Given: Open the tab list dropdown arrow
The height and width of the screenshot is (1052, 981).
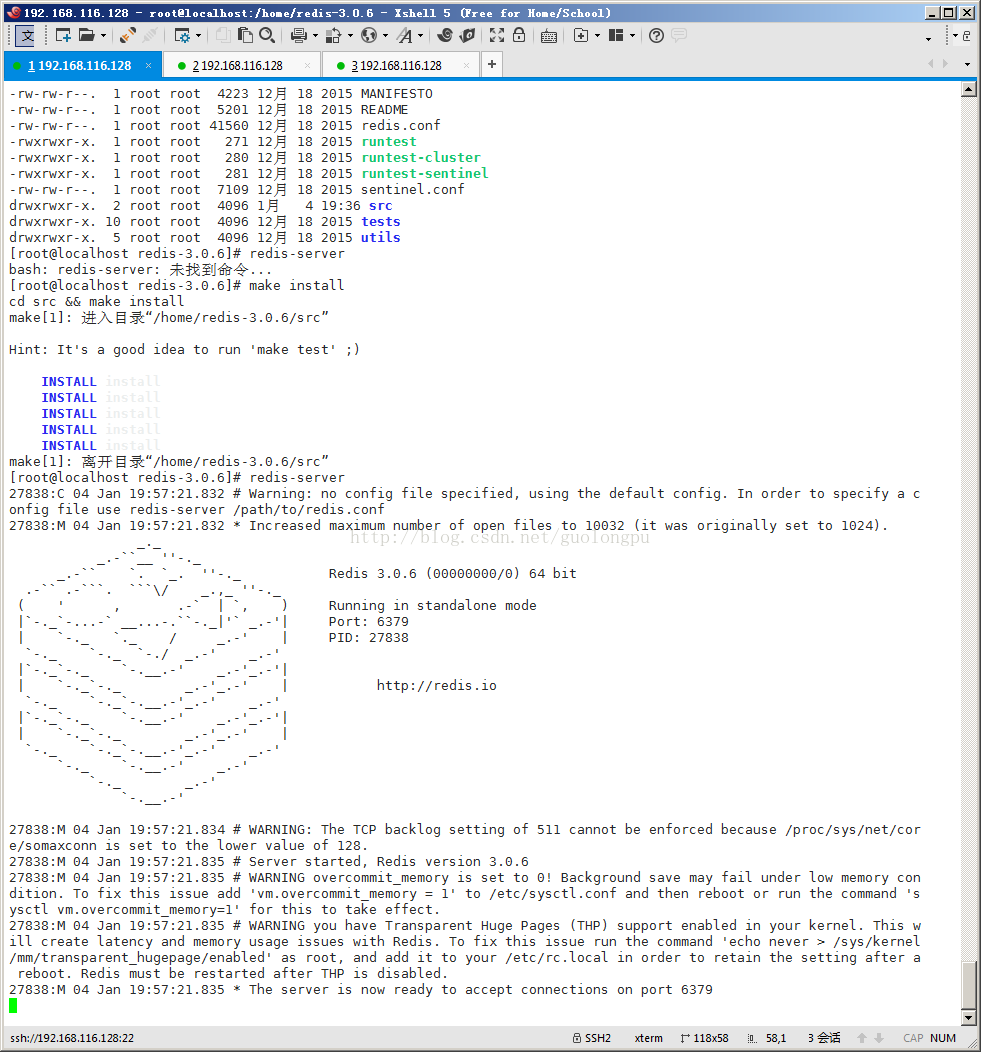Looking at the screenshot, I should pos(967,64).
